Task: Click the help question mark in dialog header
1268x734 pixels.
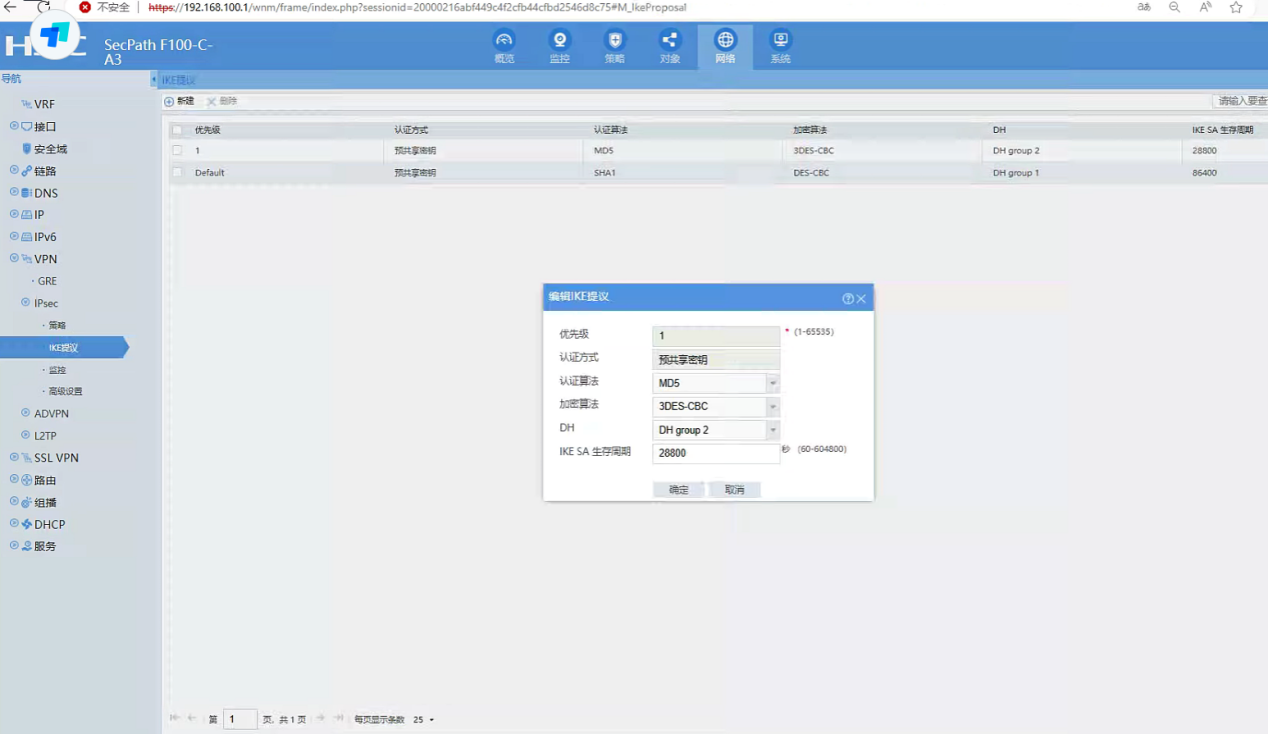Action: [x=848, y=299]
